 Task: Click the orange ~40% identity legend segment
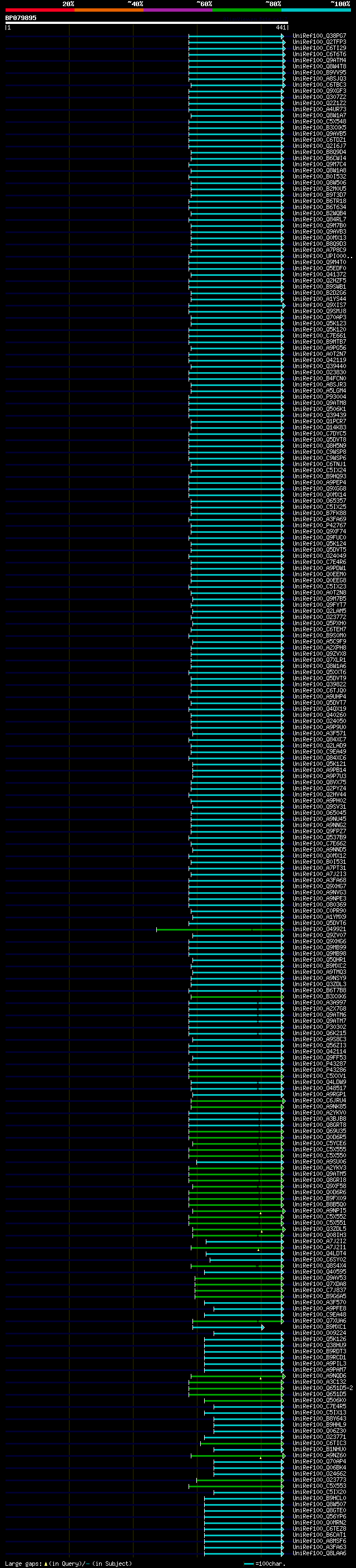click(109, 10)
